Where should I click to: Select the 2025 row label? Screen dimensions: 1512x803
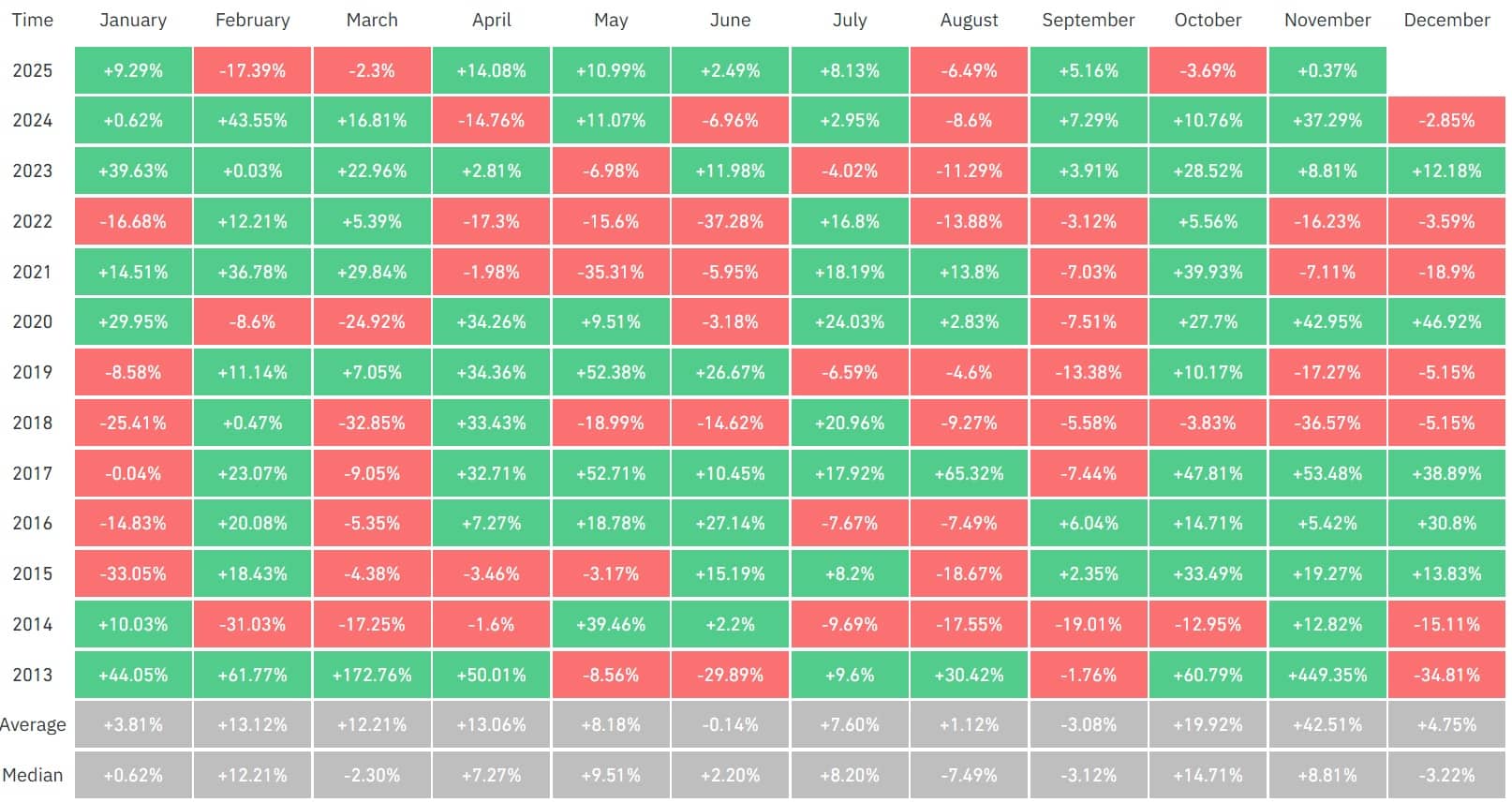(32, 70)
